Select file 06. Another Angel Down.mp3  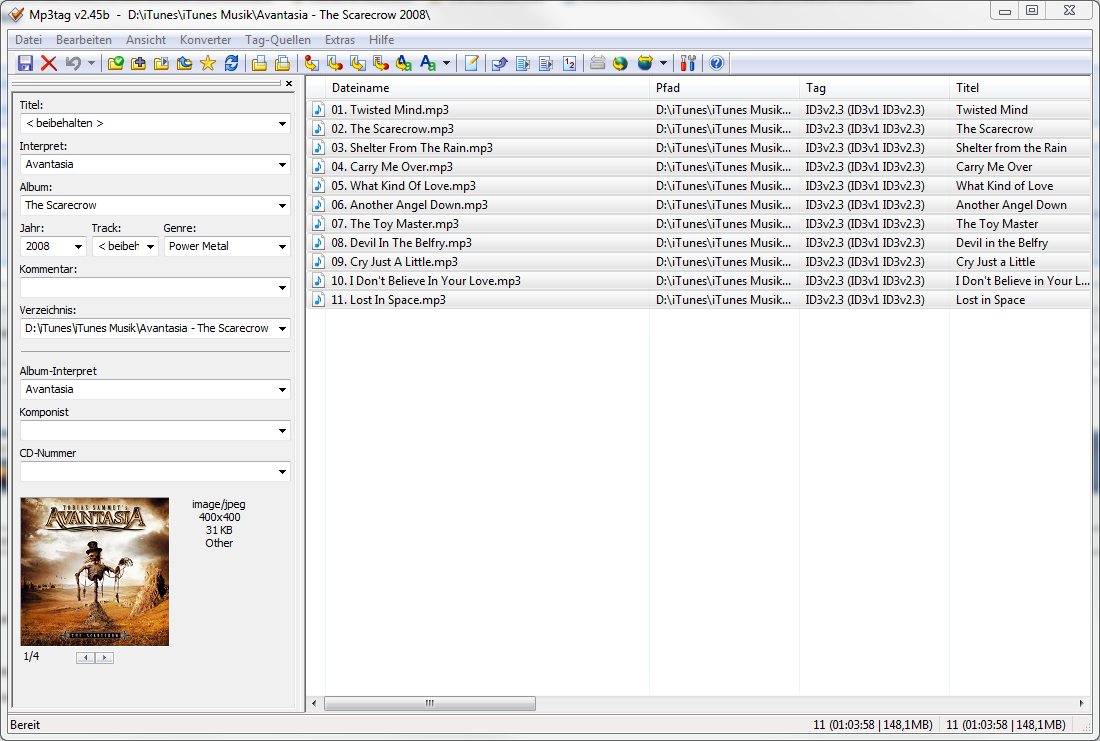tap(699, 204)
